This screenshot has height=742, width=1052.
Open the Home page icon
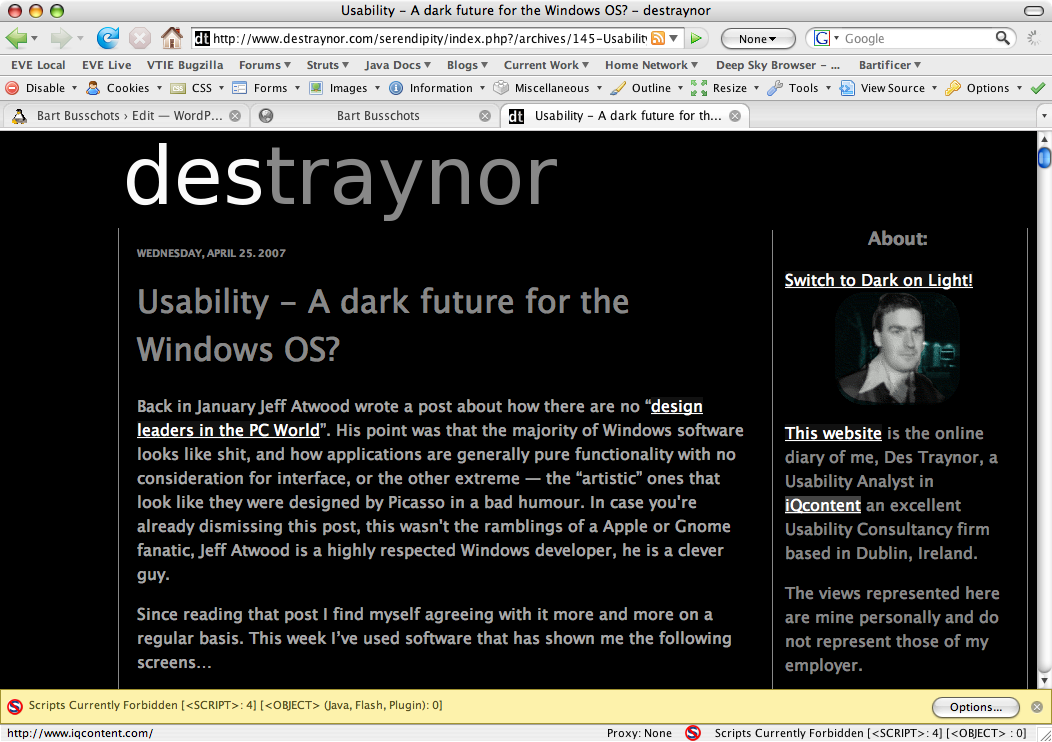172,38
